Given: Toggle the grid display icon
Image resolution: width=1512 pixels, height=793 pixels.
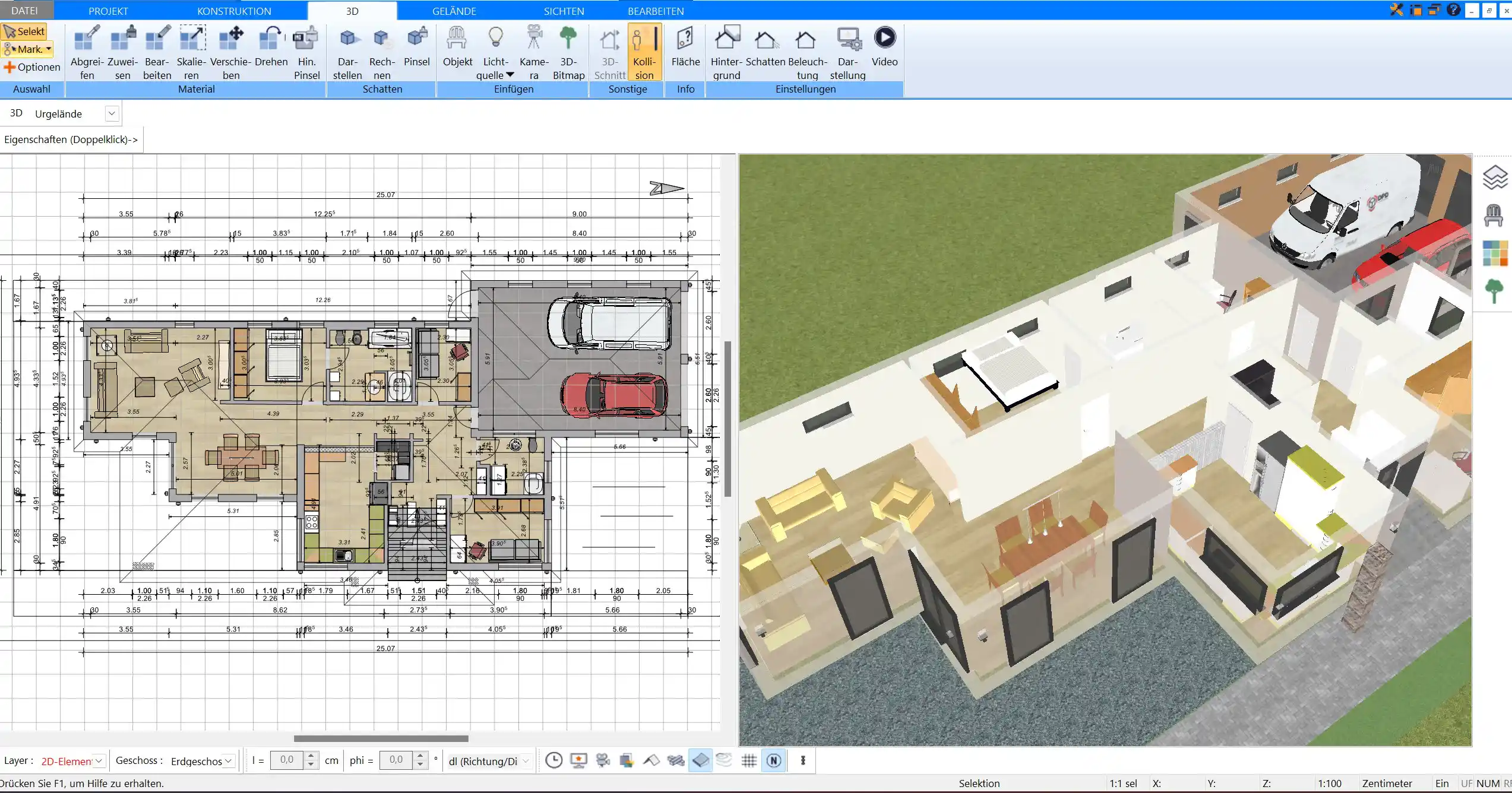Looking at the screenshot, I should coord(749,760).
